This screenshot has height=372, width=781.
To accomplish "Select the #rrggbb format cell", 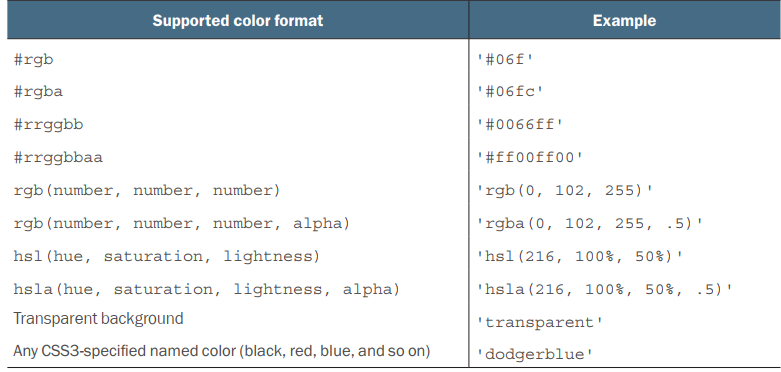I will [48, 124].
